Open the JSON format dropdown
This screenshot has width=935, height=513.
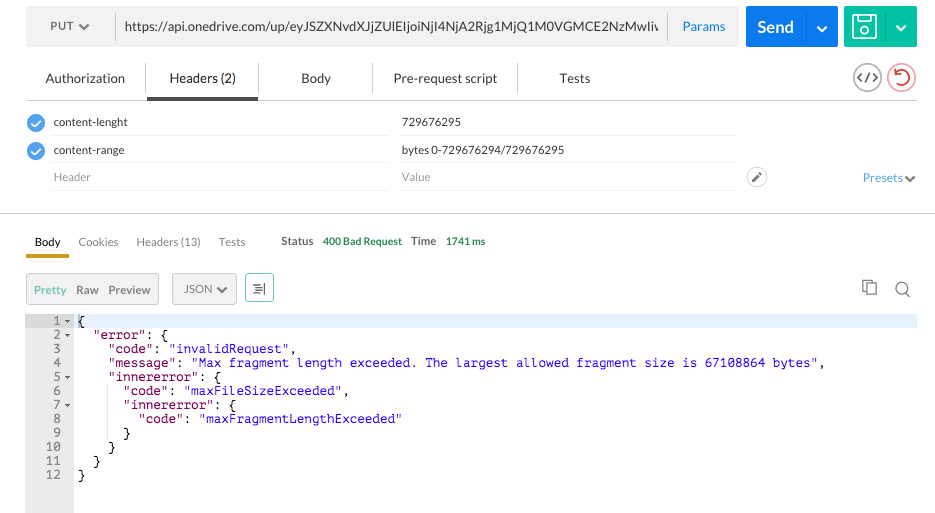coord(205,289)
